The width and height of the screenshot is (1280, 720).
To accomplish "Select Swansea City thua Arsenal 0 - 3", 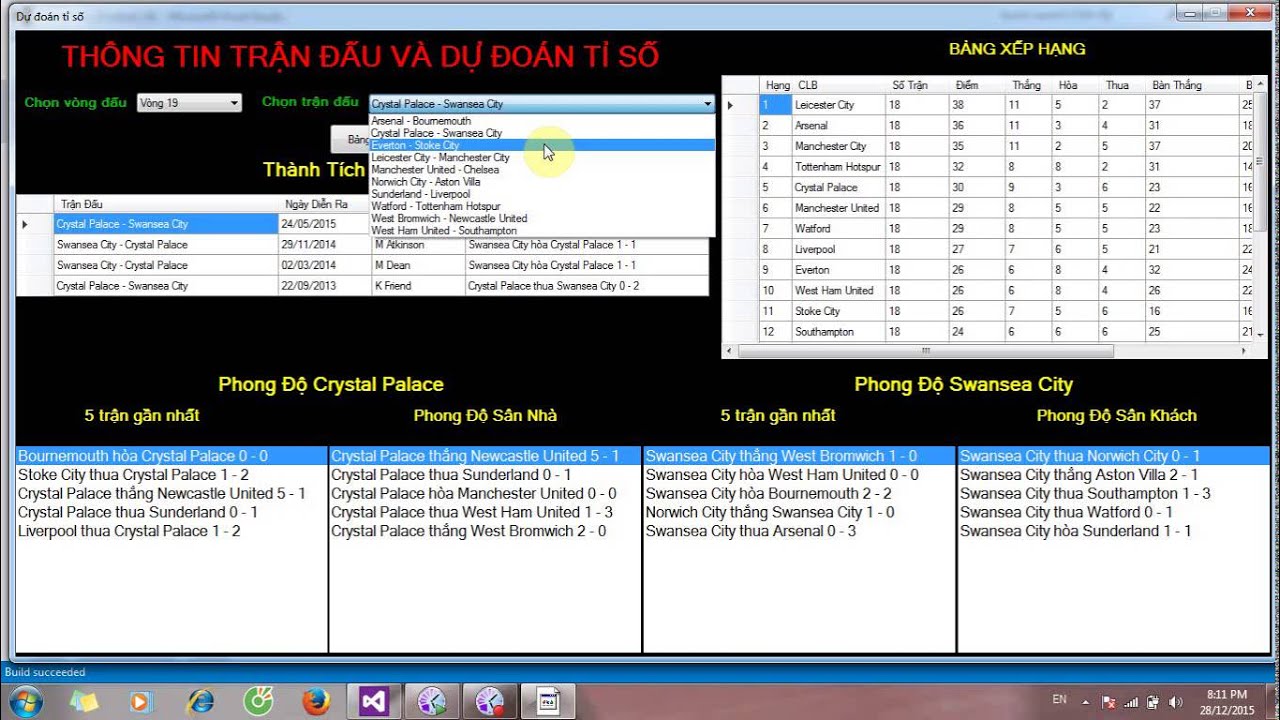I will (x=799, y=531).
